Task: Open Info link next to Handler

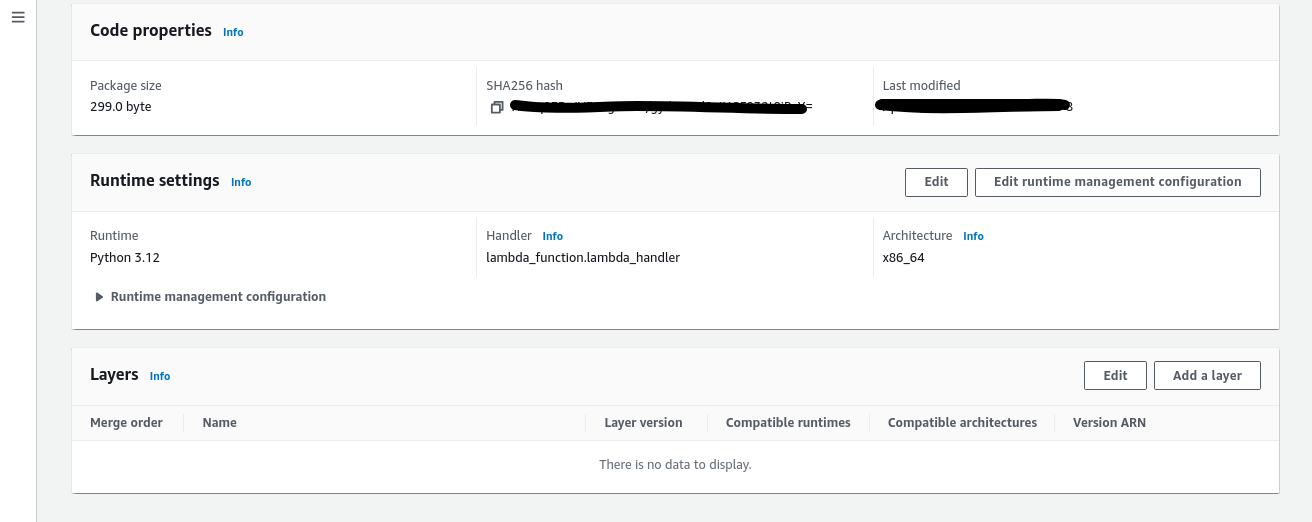Action: (553, 236)
